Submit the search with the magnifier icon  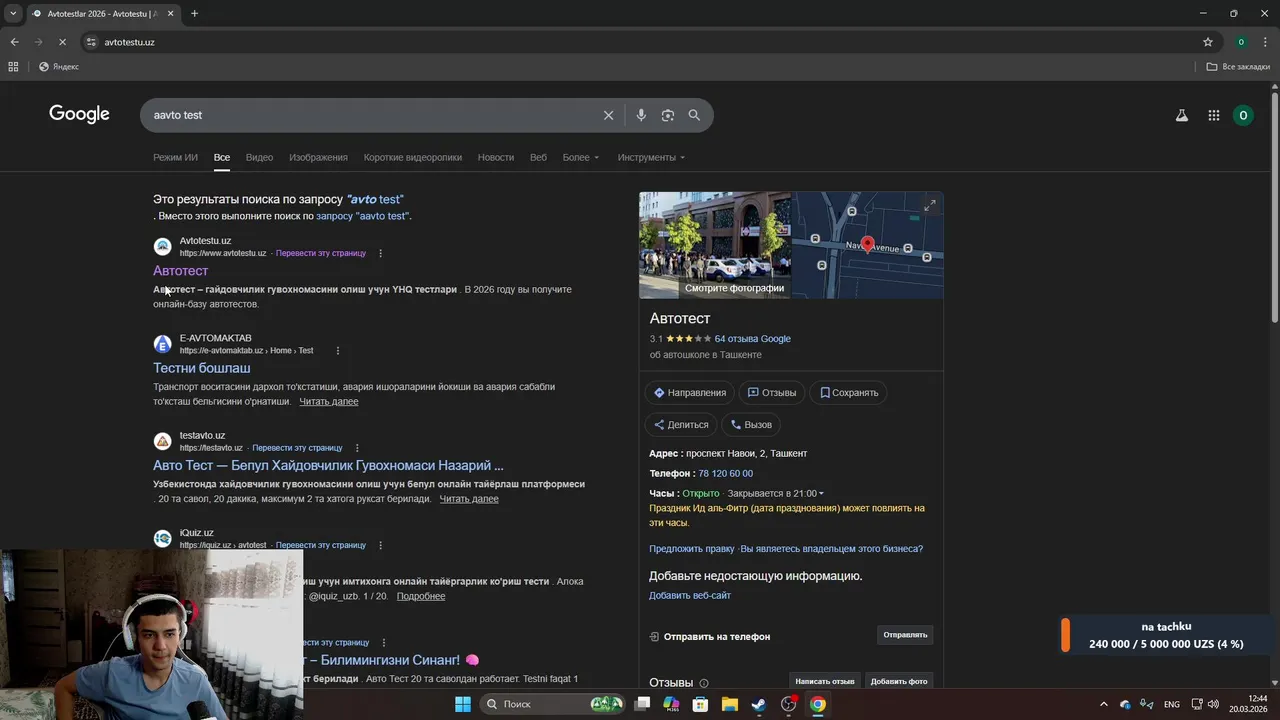pos(694,115)
